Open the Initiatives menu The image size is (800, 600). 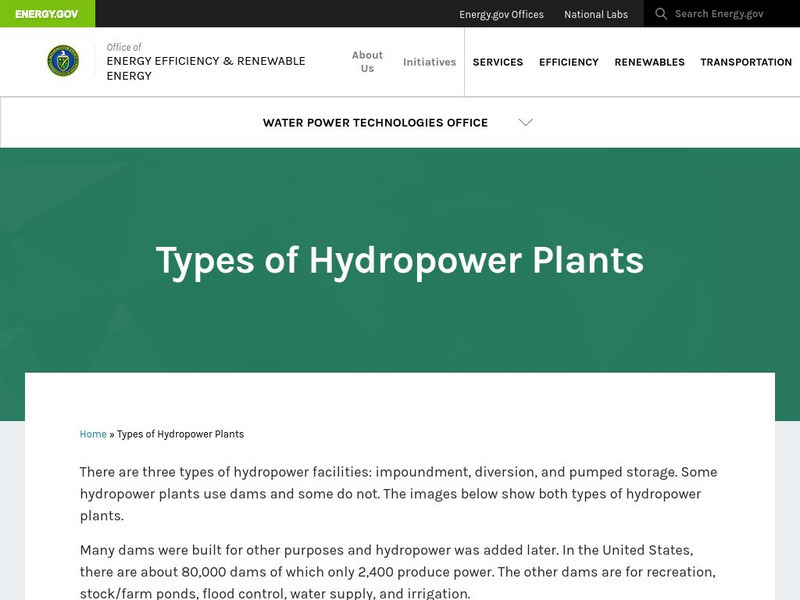[429, 62]
